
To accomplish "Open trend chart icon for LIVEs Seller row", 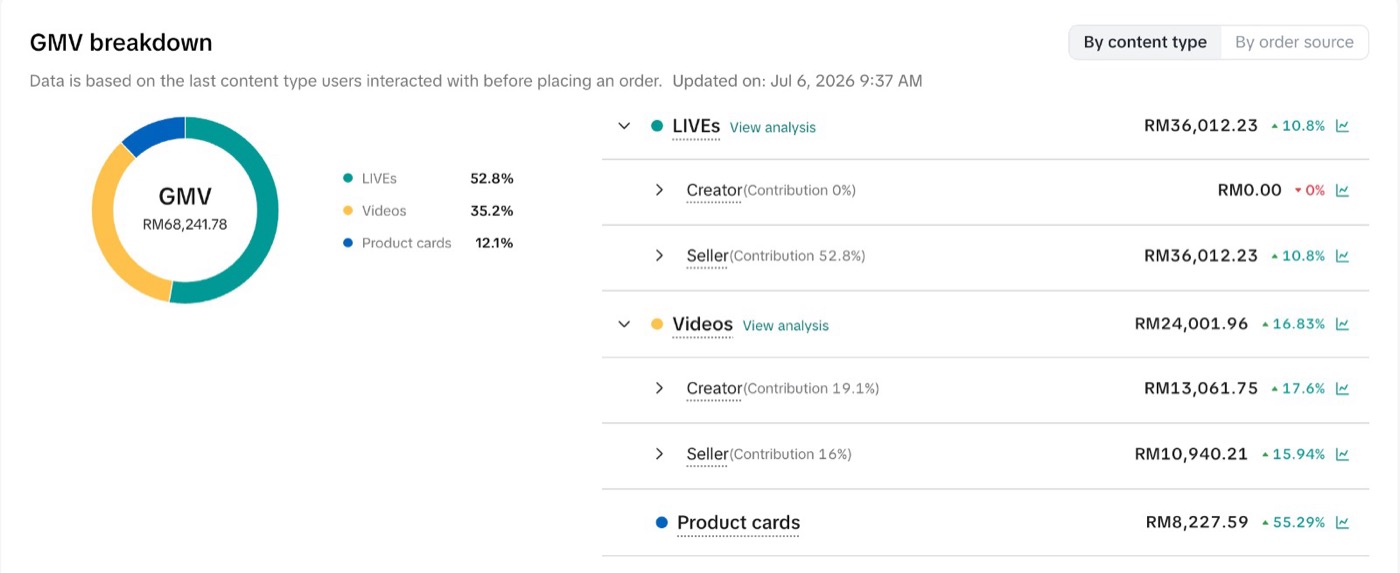I will pyautogui.click(x=1343, y=256).
